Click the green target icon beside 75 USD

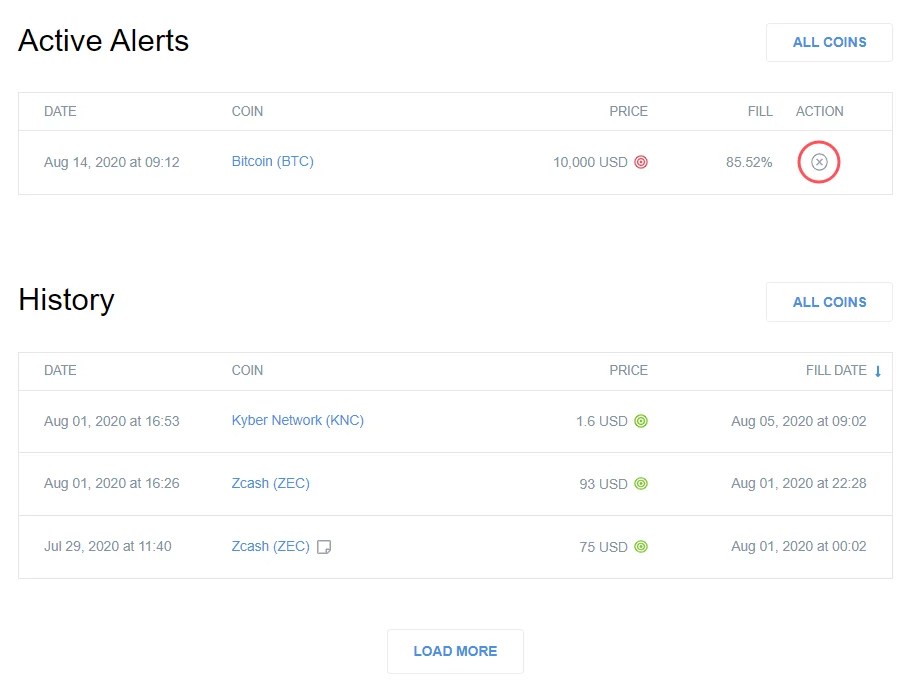(x=641, y=547)
